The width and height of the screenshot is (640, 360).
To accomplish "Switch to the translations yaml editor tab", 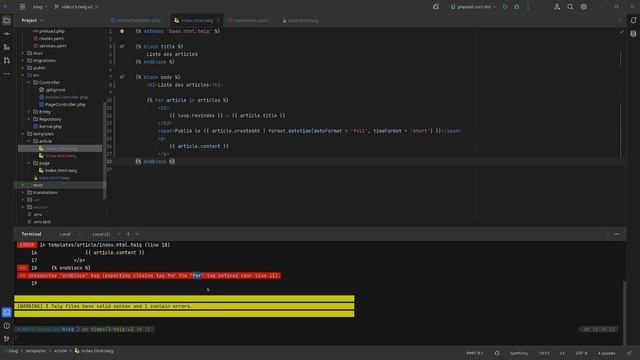I will click(249, 20).
